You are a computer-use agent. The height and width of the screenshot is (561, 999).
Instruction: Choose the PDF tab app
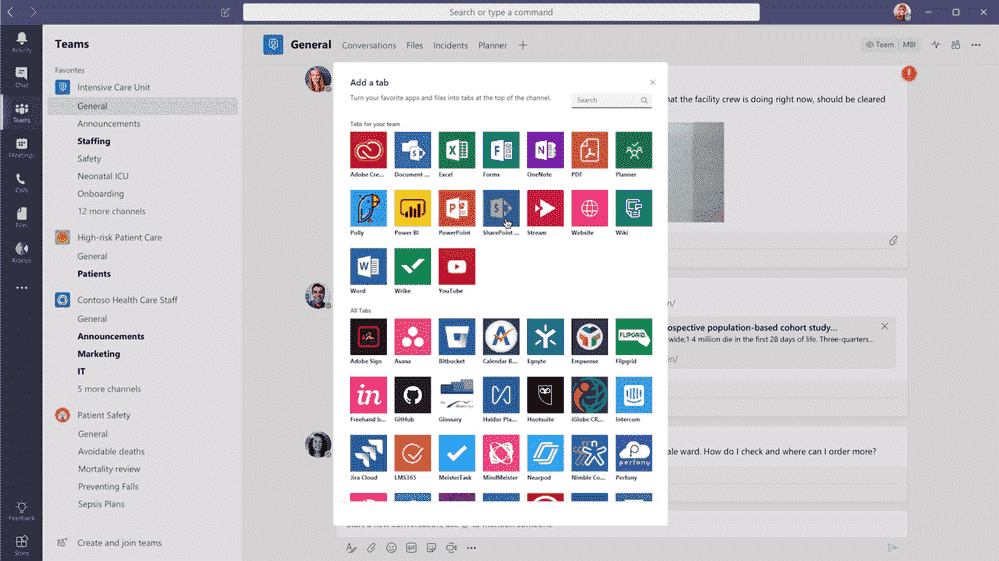pos(589,150)
